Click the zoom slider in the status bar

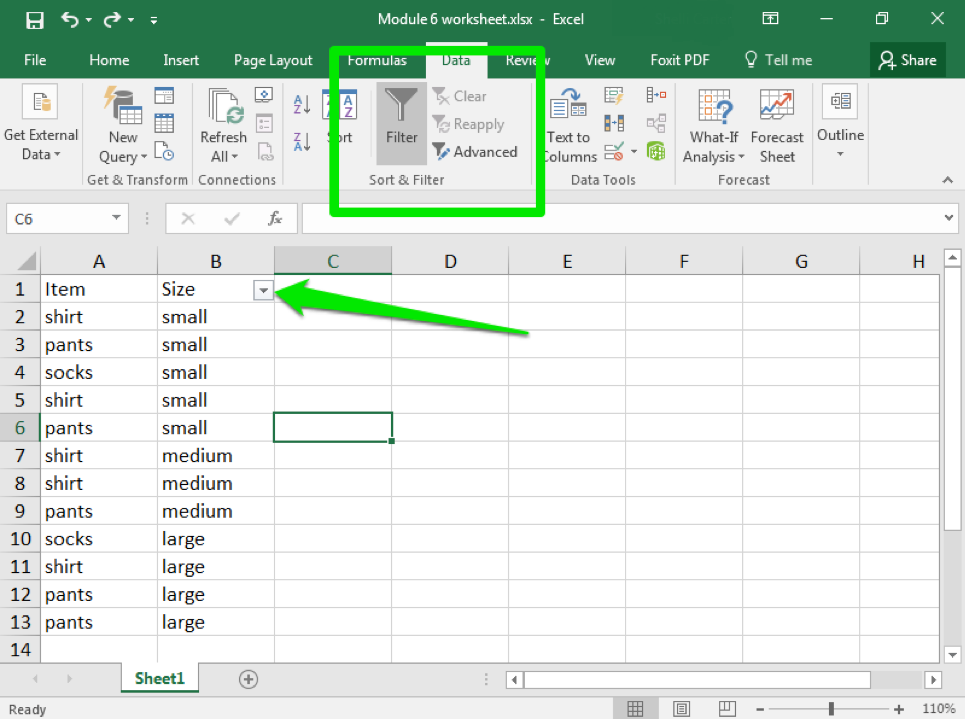(831, 709)
